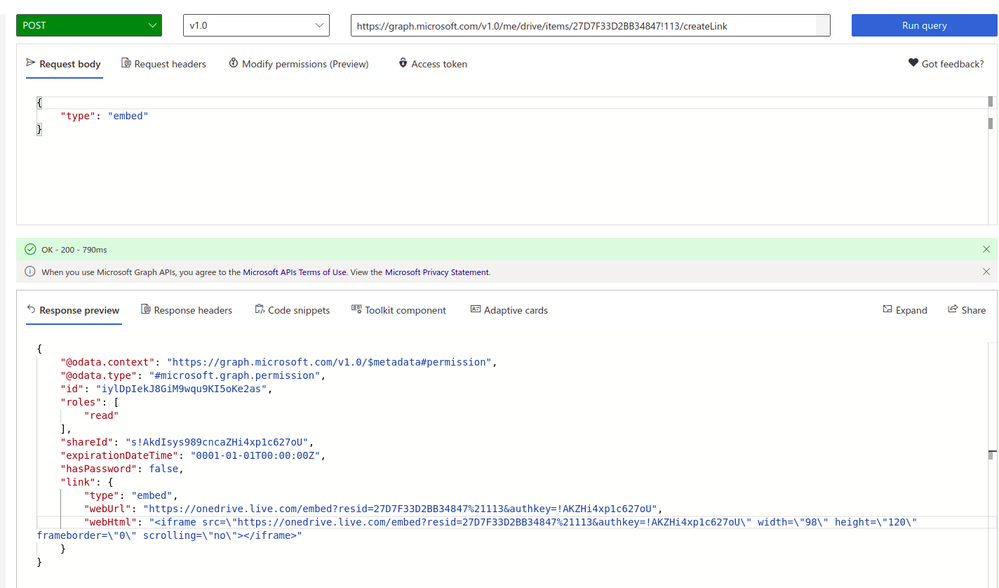Click the Response headers document icon
This screenshot has width=999, height=588.
[145, 309]
